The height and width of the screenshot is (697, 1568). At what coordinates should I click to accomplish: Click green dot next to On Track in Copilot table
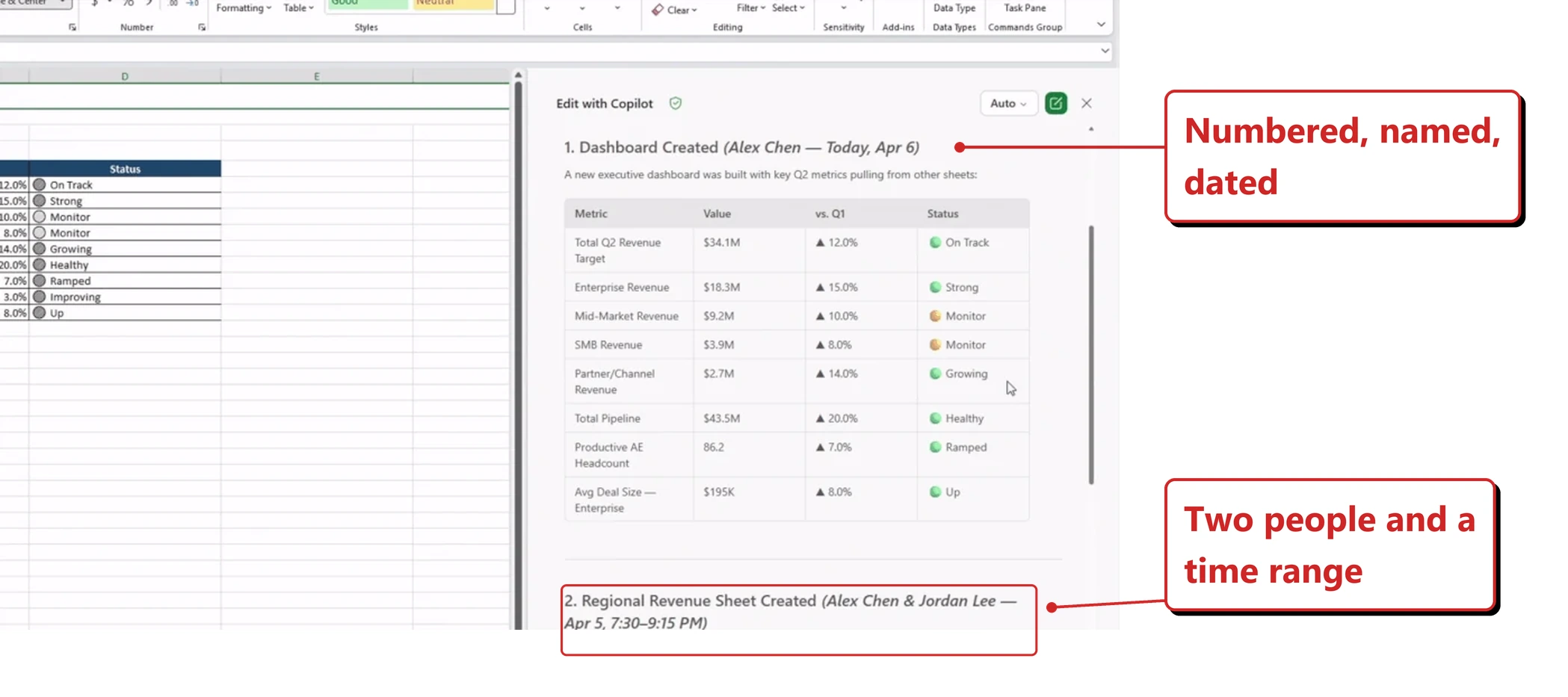pyautogui.click(x=935, y=243)
